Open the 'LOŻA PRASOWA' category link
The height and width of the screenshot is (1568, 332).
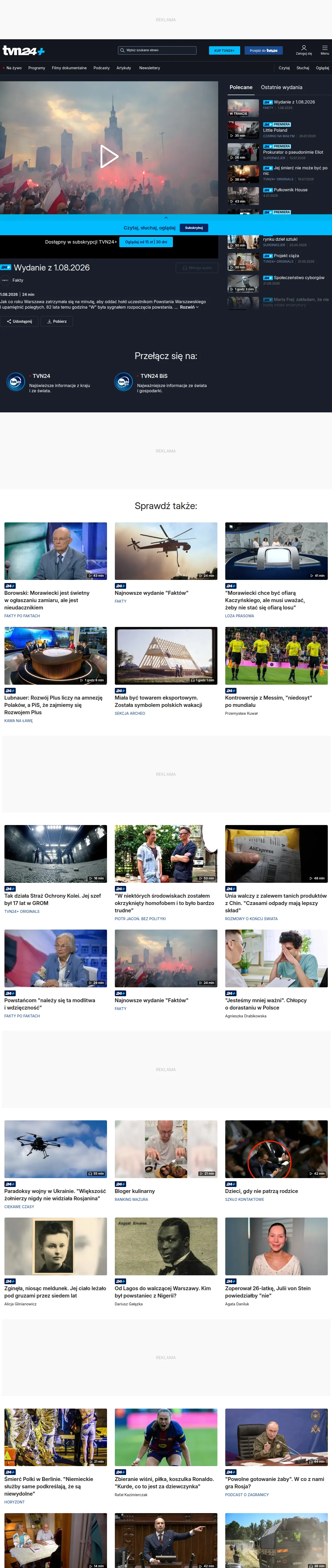(239, 616)
